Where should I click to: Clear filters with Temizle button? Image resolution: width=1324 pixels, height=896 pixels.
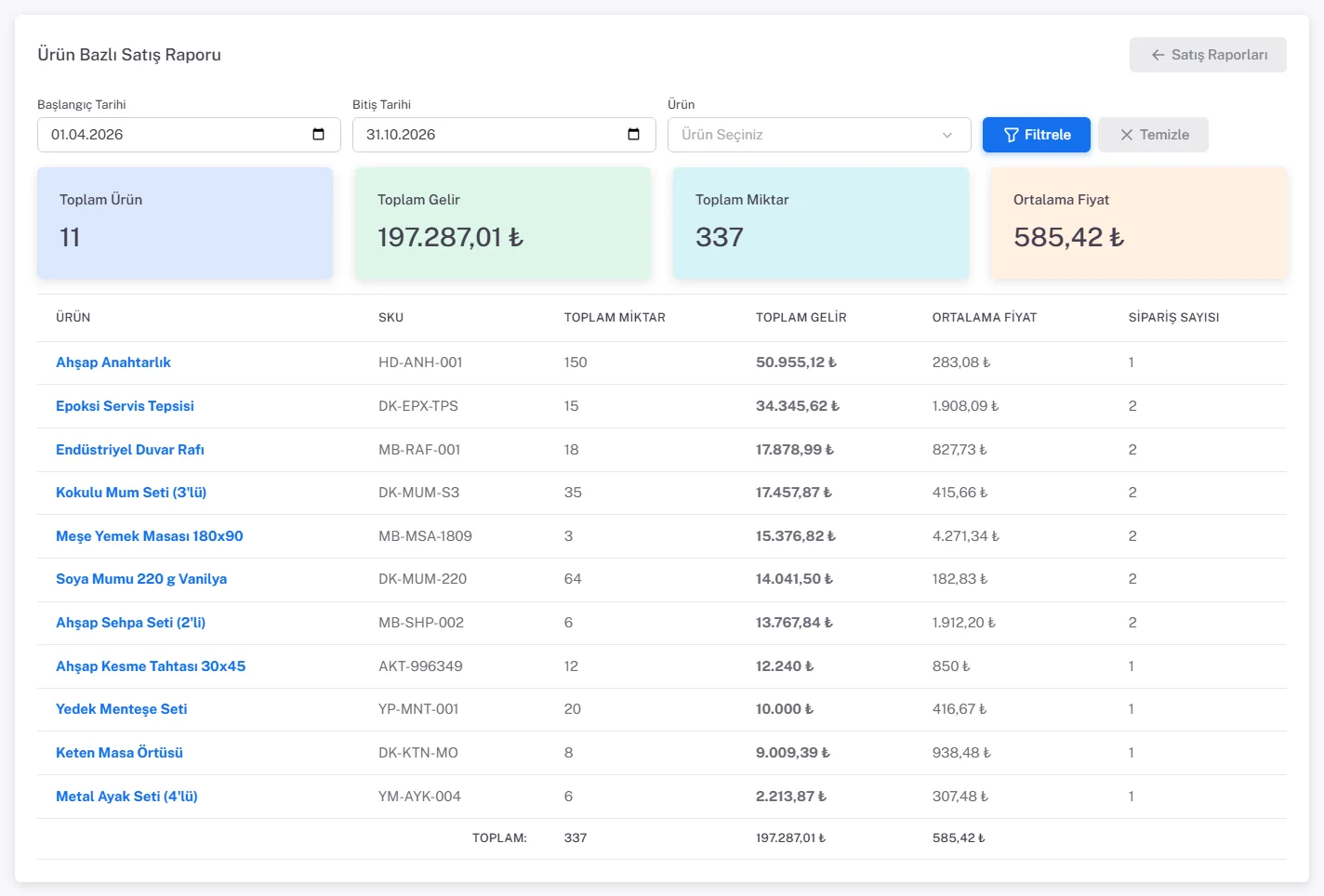click(x=1153, y=135)
